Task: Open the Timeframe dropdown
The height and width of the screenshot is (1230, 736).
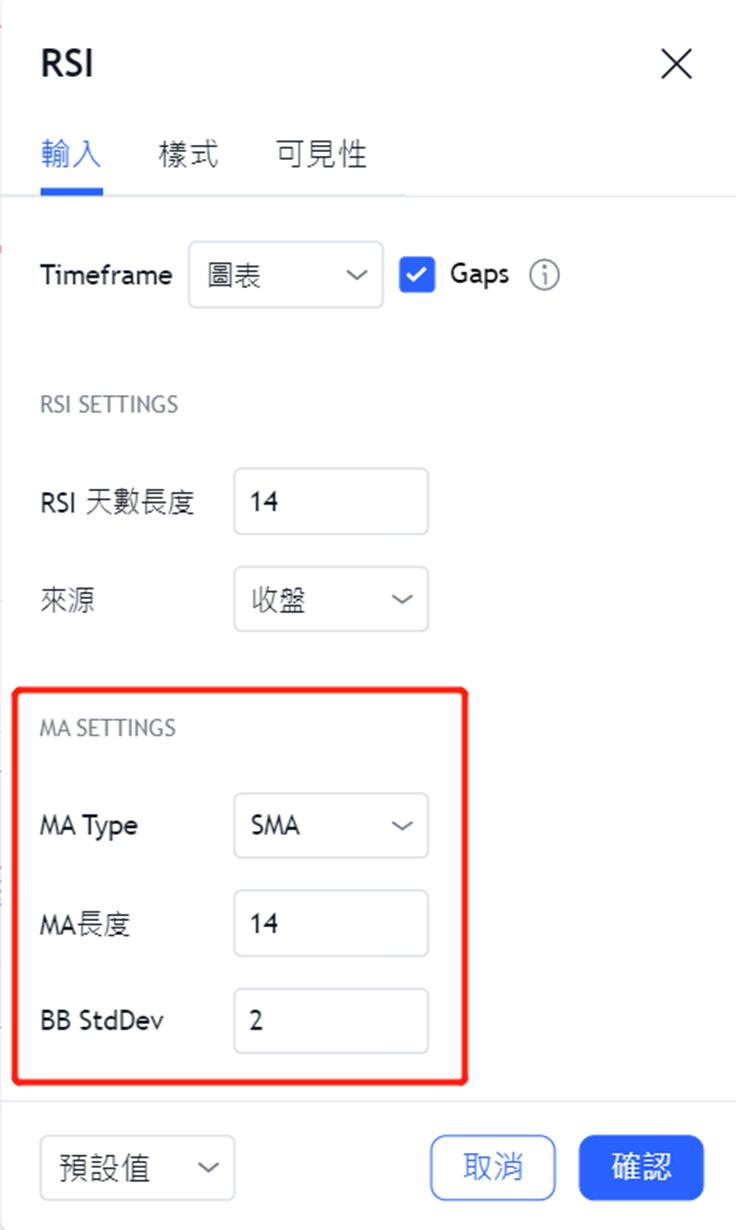Action: pos(285,274)
